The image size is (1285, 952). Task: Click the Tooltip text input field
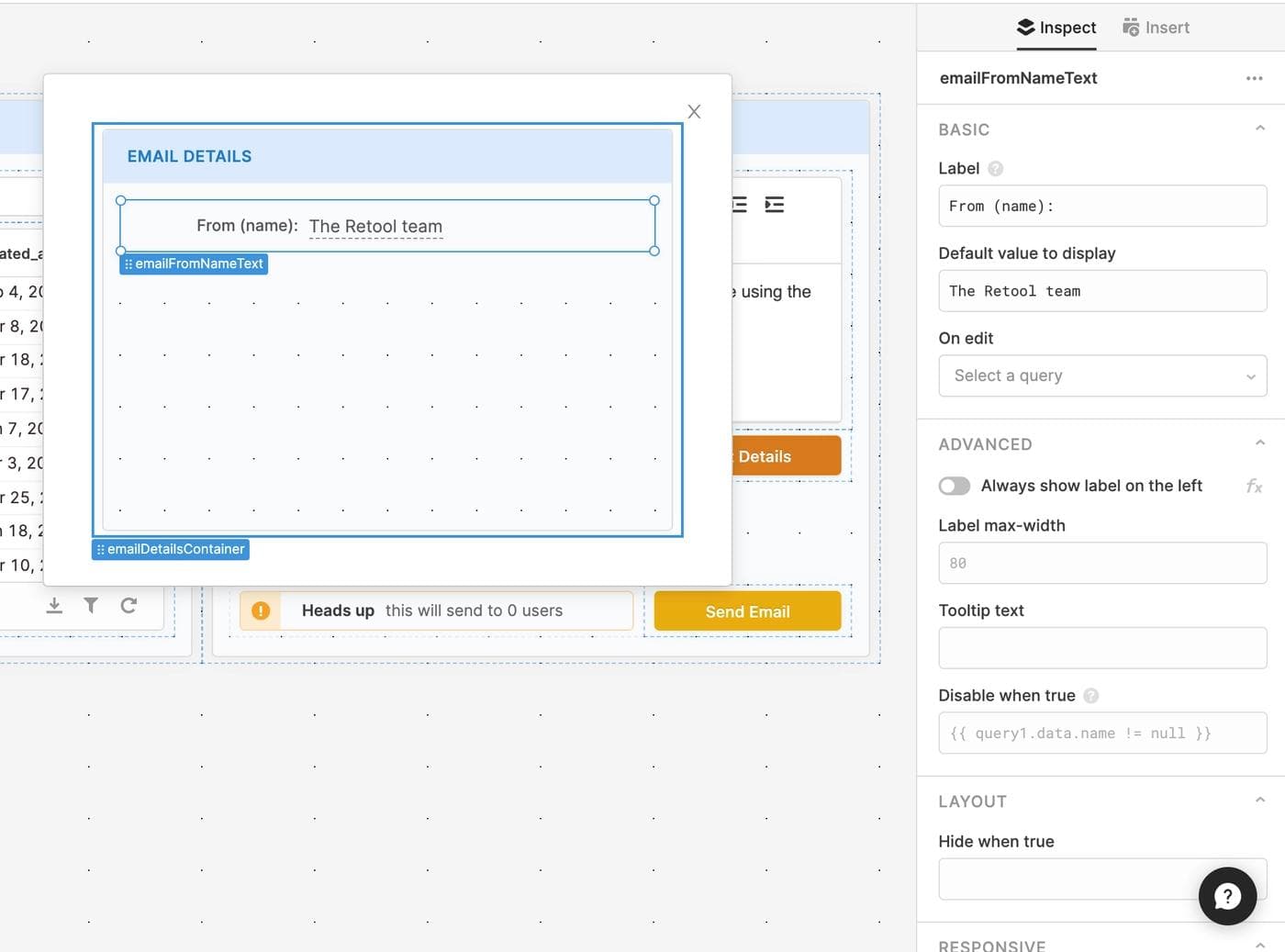[x=1102, y=648]
